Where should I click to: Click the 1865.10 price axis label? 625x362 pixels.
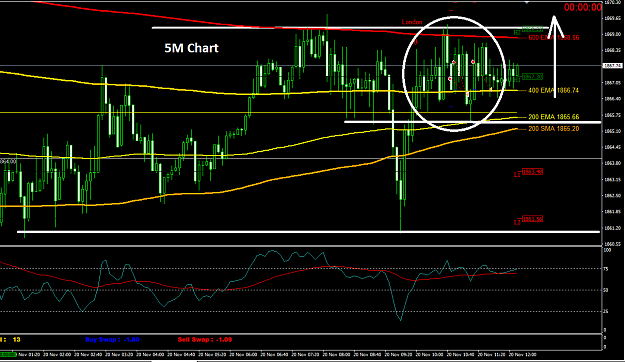pyautogui.click(x=613, y=131)
